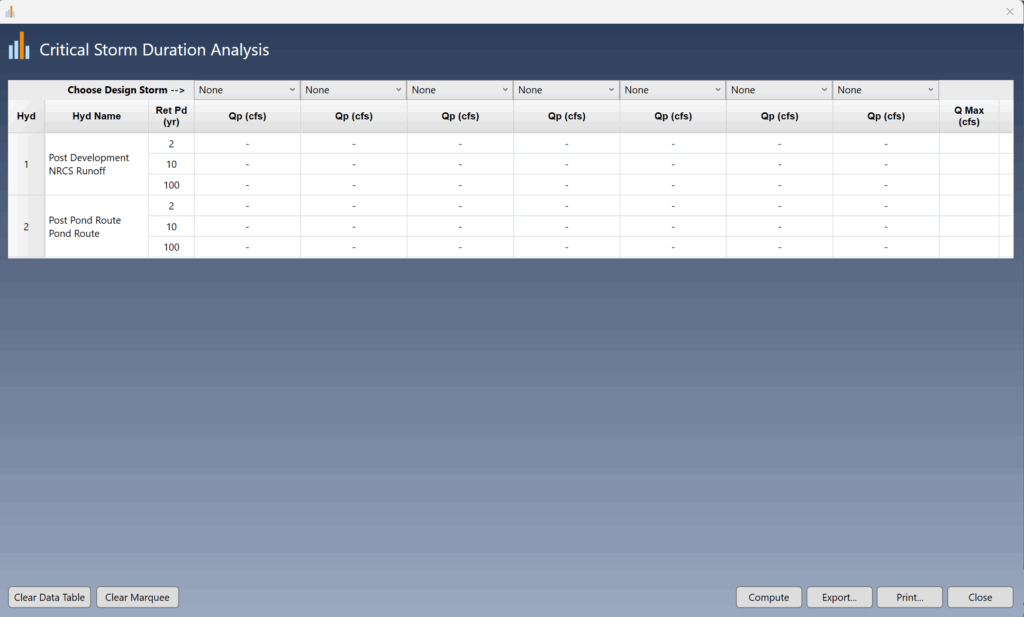Close the Critical Storm Duration Analysis window
1024x617 pixels.
(x=980, y=597)
